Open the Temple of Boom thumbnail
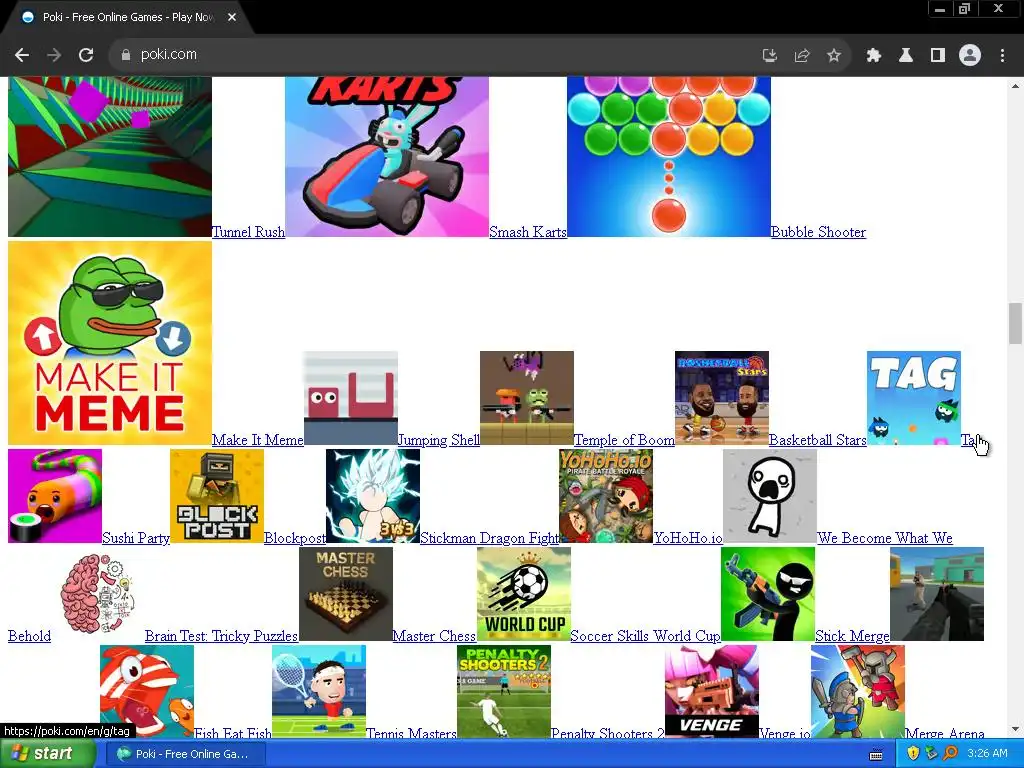 click(x=526, y=398)
